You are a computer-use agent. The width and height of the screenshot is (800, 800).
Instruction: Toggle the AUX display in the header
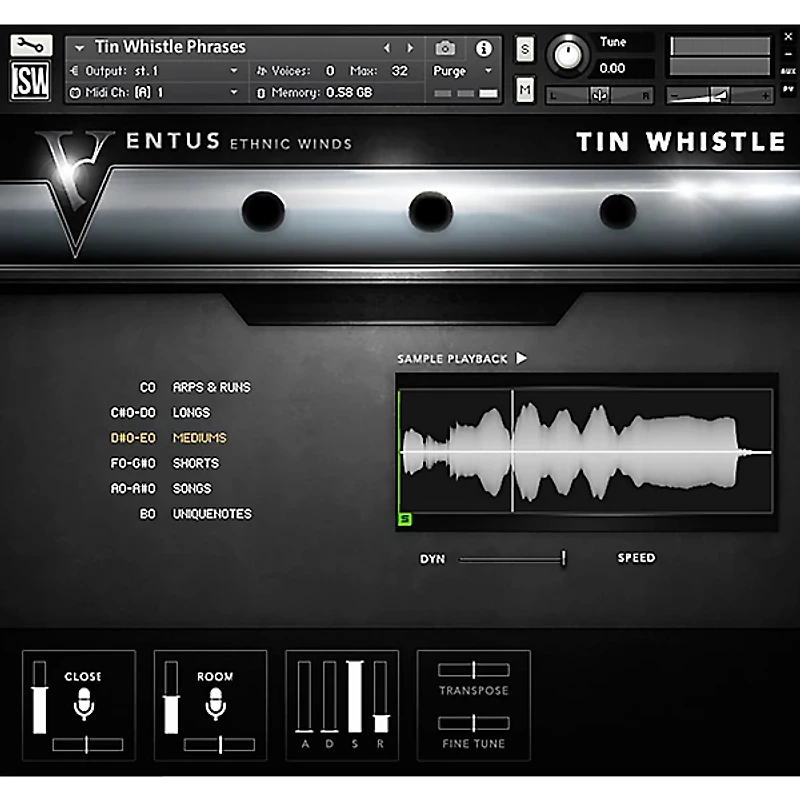790,70
